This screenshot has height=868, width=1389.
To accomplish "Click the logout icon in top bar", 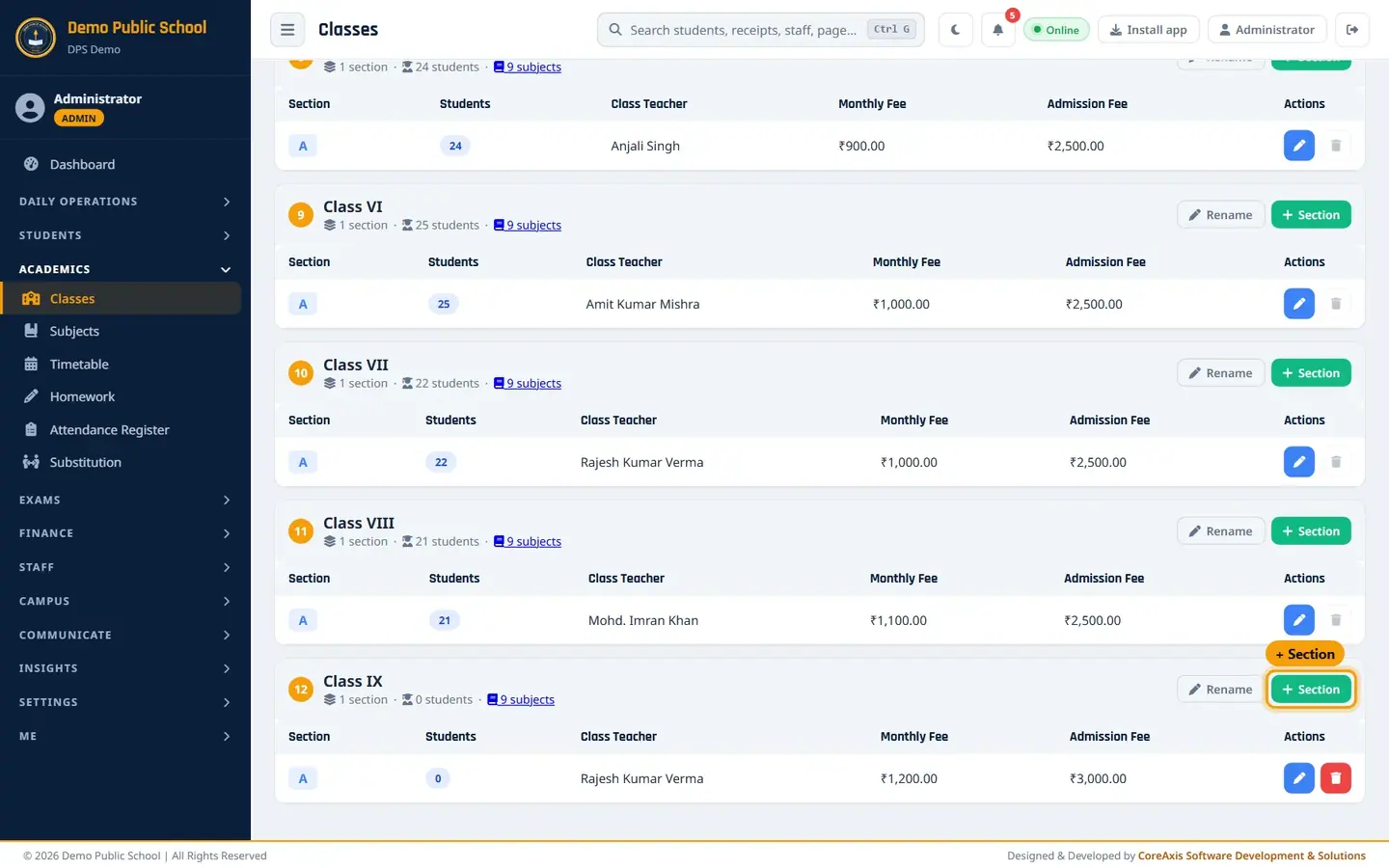I will coord(1352,30).
